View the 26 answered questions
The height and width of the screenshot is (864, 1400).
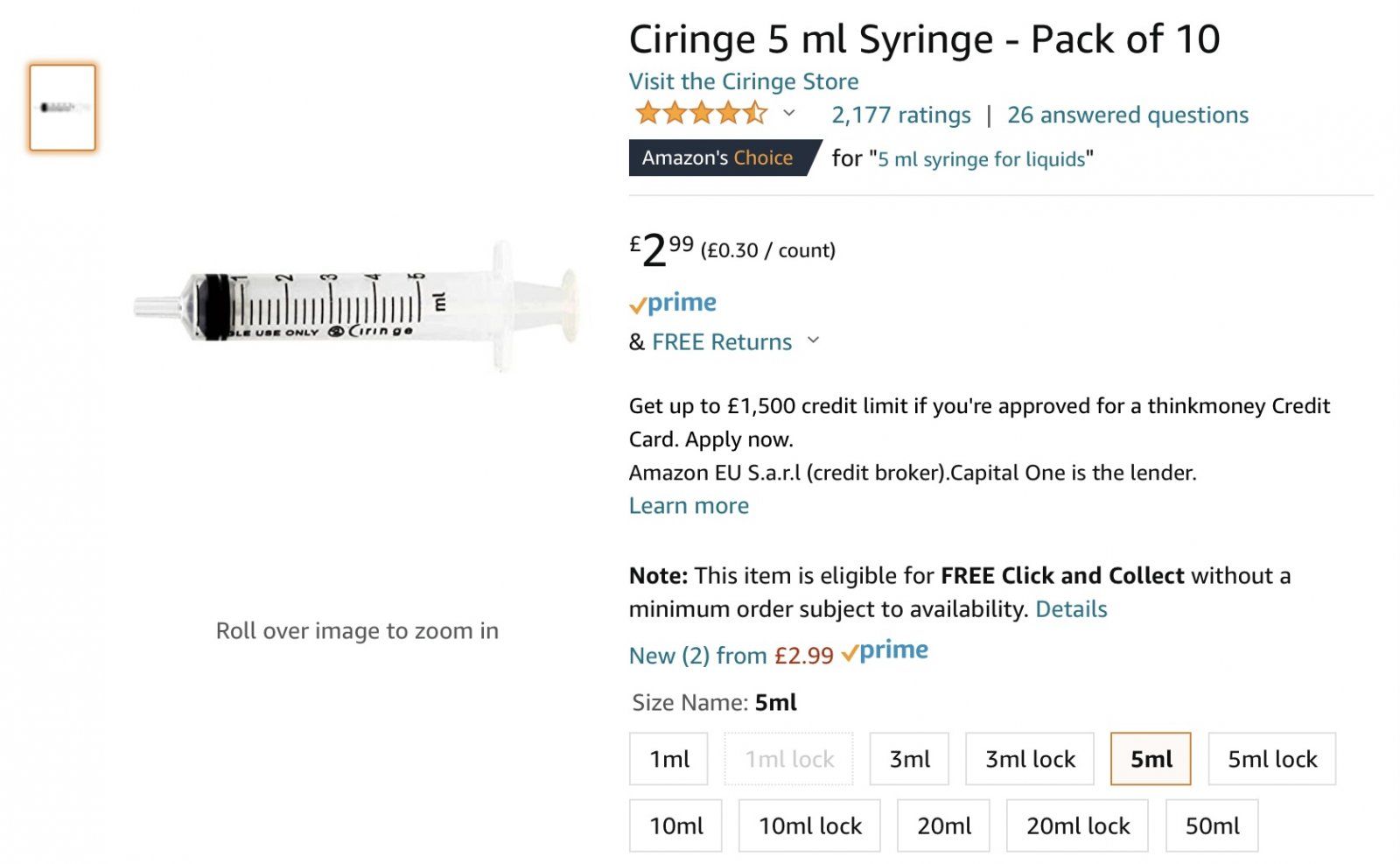tap(1127, 115)
